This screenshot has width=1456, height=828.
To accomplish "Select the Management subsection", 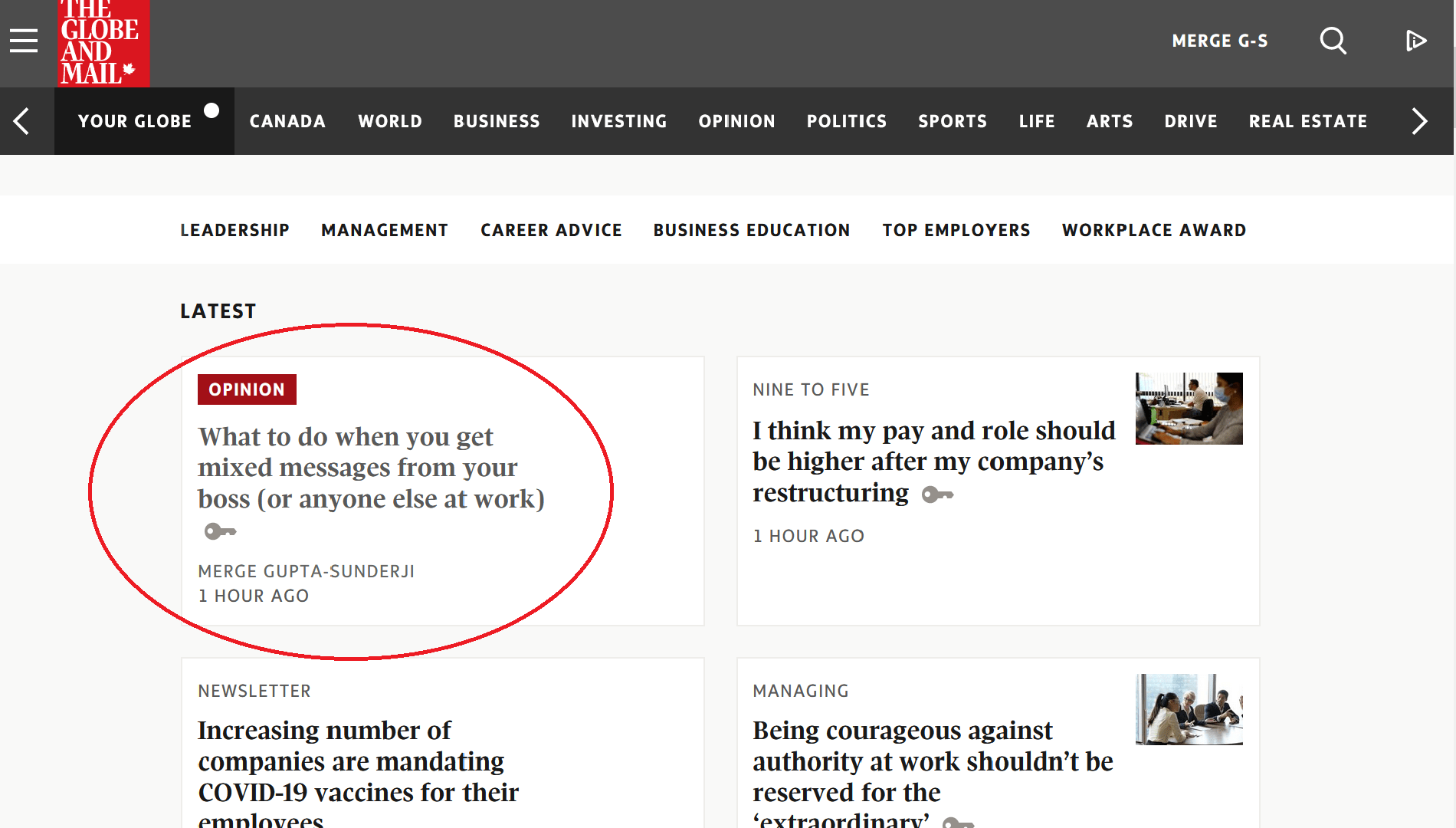I will click(x=385, y=230).
